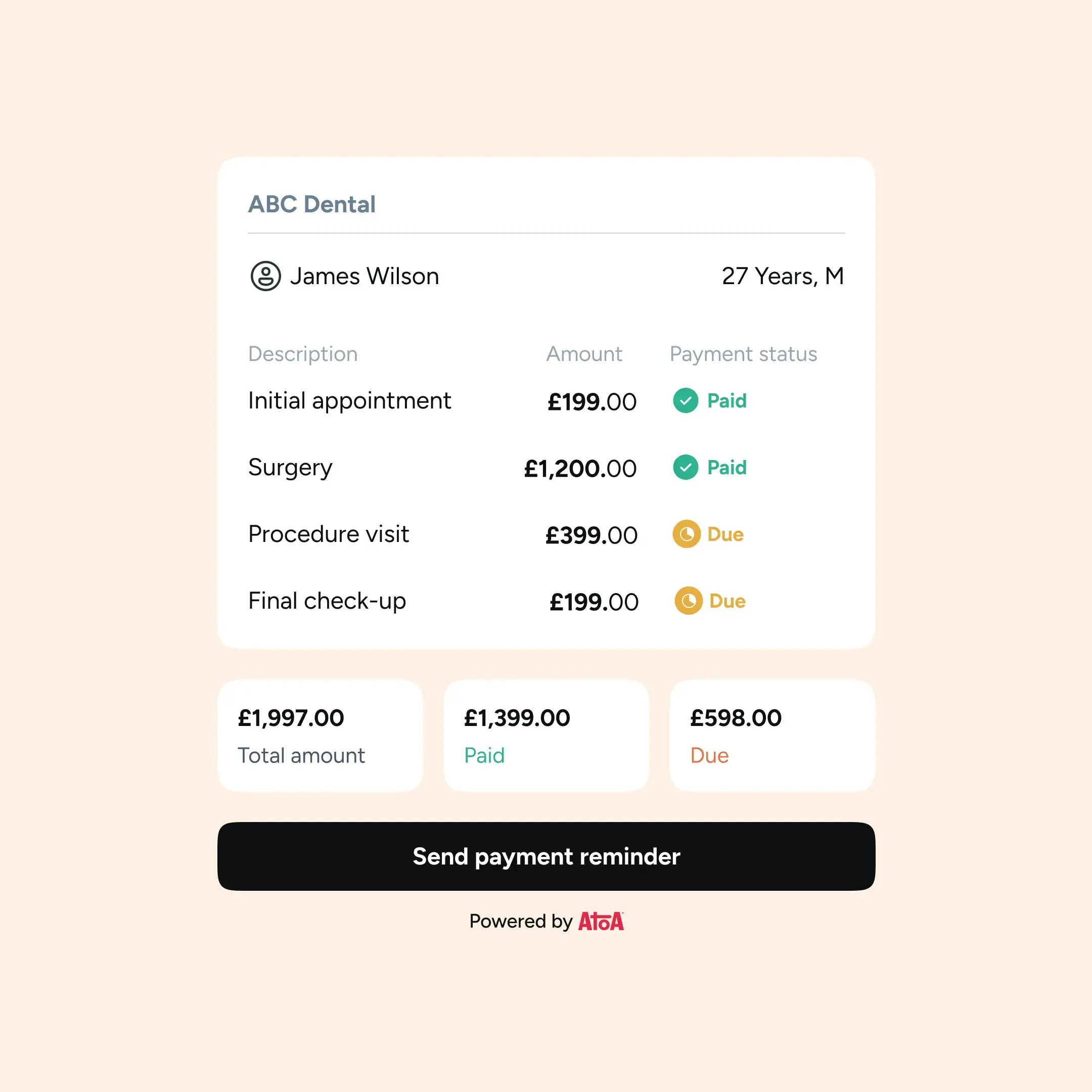Screen dimensions: 1092x1092
Task: Open the Total amount £1,997.00 card
Action: 320,736
